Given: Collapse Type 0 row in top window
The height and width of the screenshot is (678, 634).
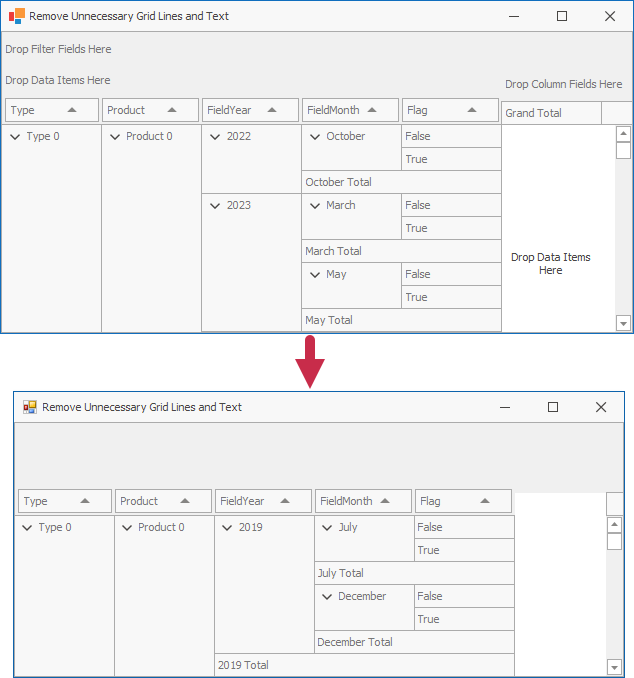Looking at the screenshot, I should (x=15, y=137).
